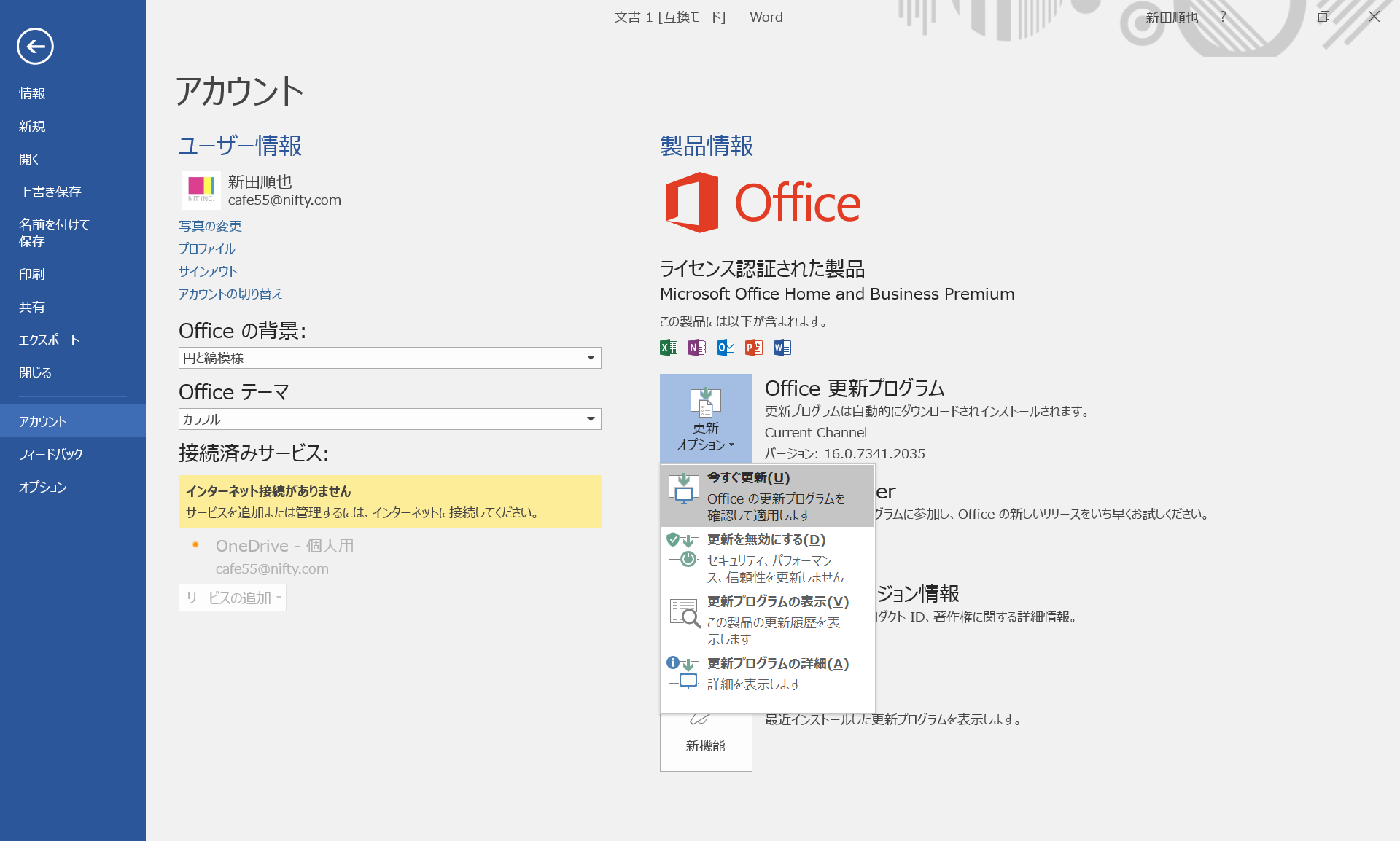This screenshot has height=841, width=1400.
Task: Click the user profile photo thumbnail
Action: 200,190
